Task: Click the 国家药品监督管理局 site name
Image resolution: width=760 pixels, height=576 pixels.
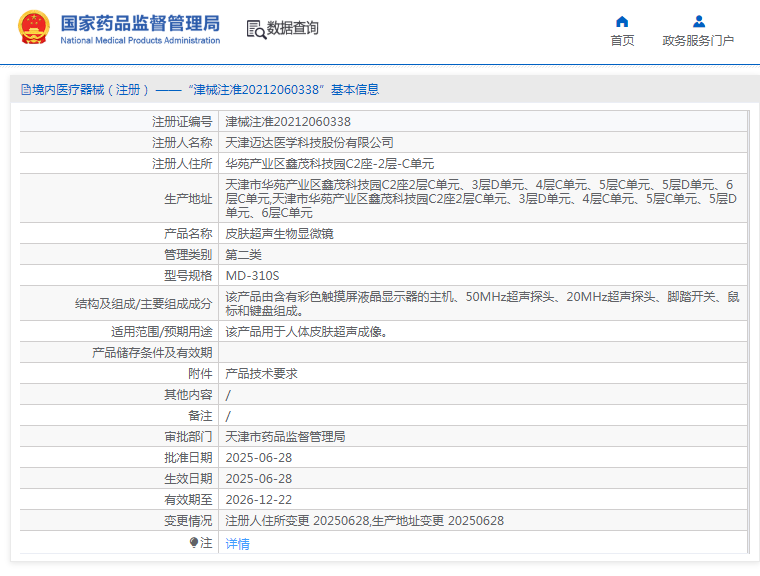Action: tap(140, 23)
